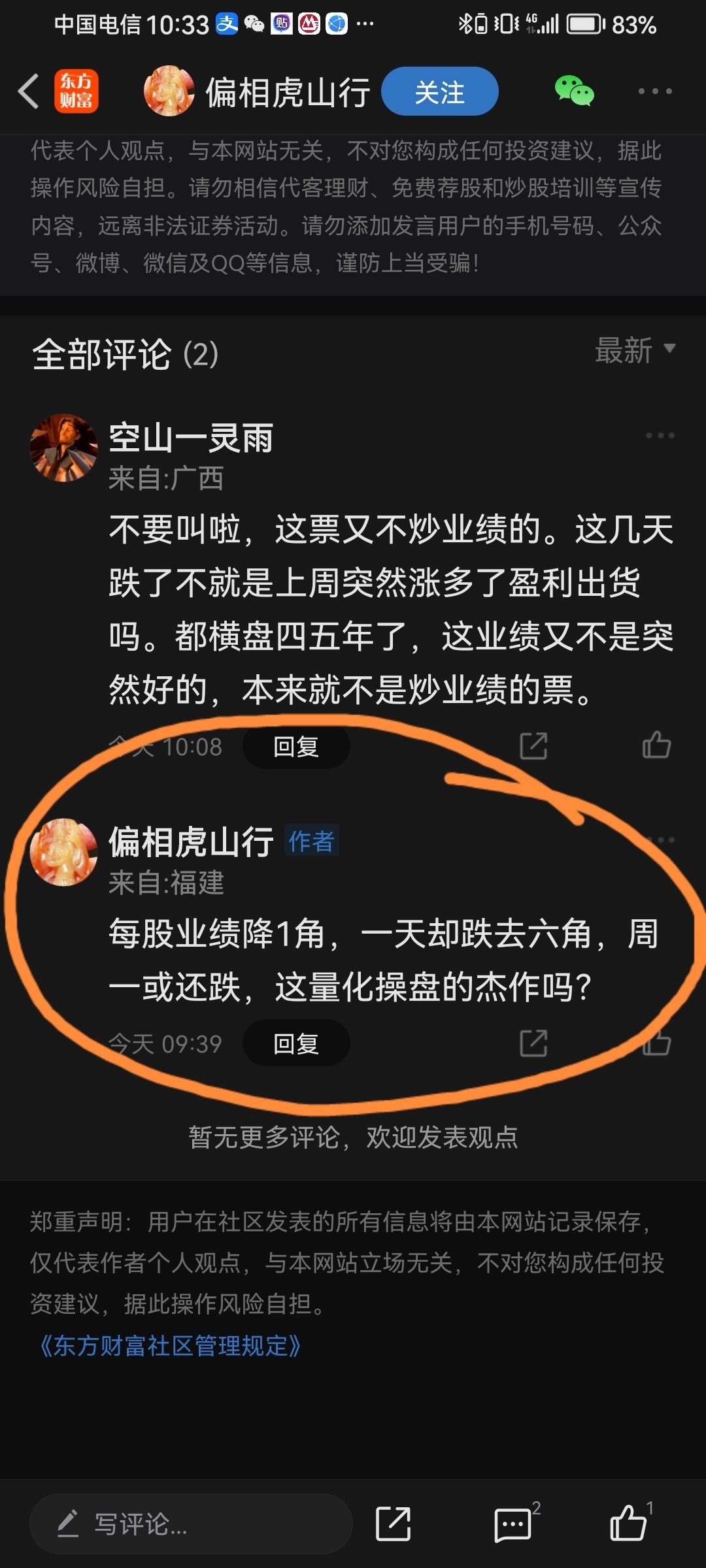Tap the share icon in the bottom bar
The height and width of the screenshot is (1568, 706).
(393, 1524)
